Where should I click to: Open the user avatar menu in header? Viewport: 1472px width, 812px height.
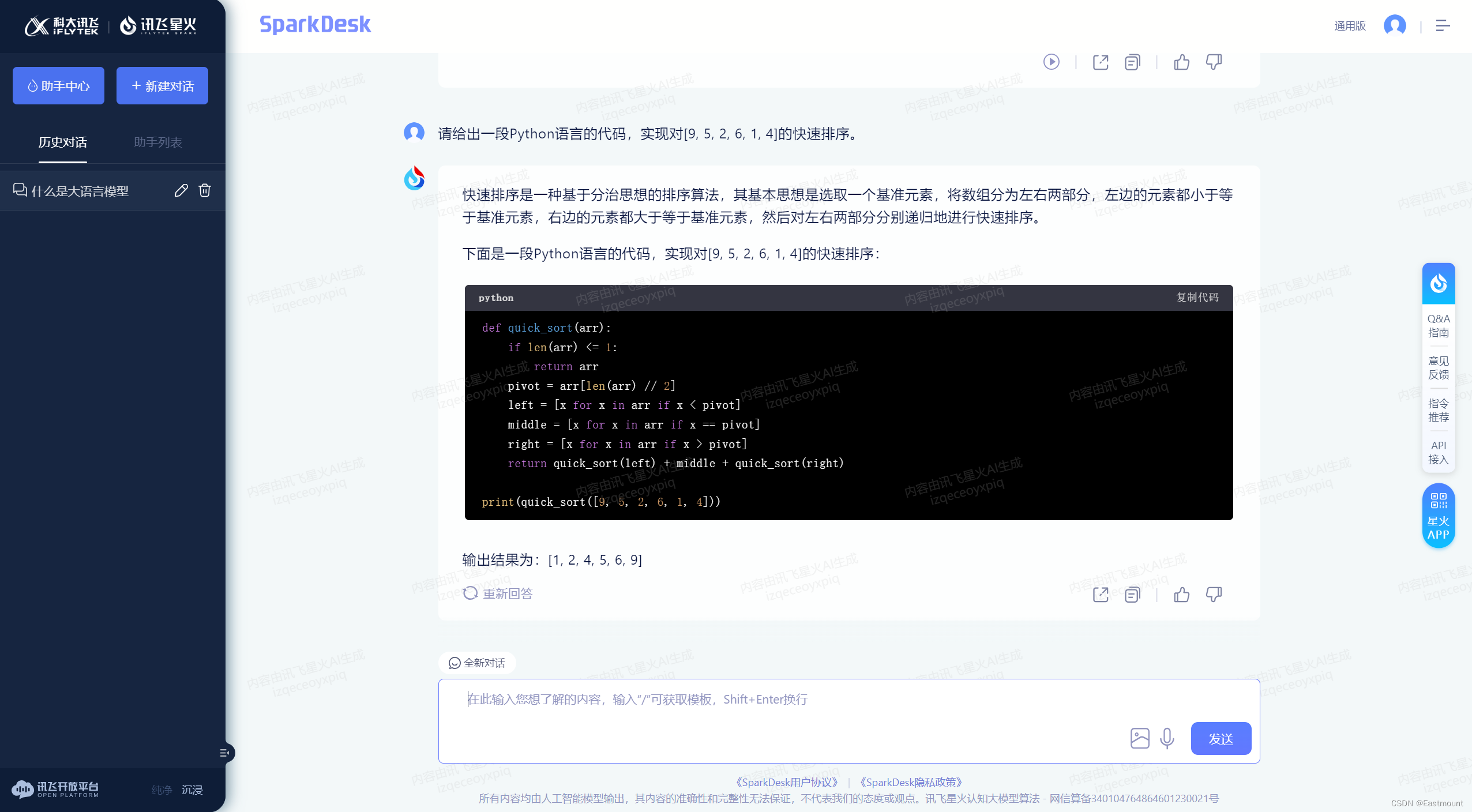(x=1395, y=26)
